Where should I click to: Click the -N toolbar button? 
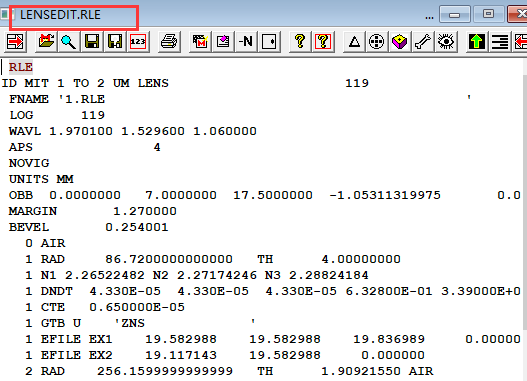246,42
